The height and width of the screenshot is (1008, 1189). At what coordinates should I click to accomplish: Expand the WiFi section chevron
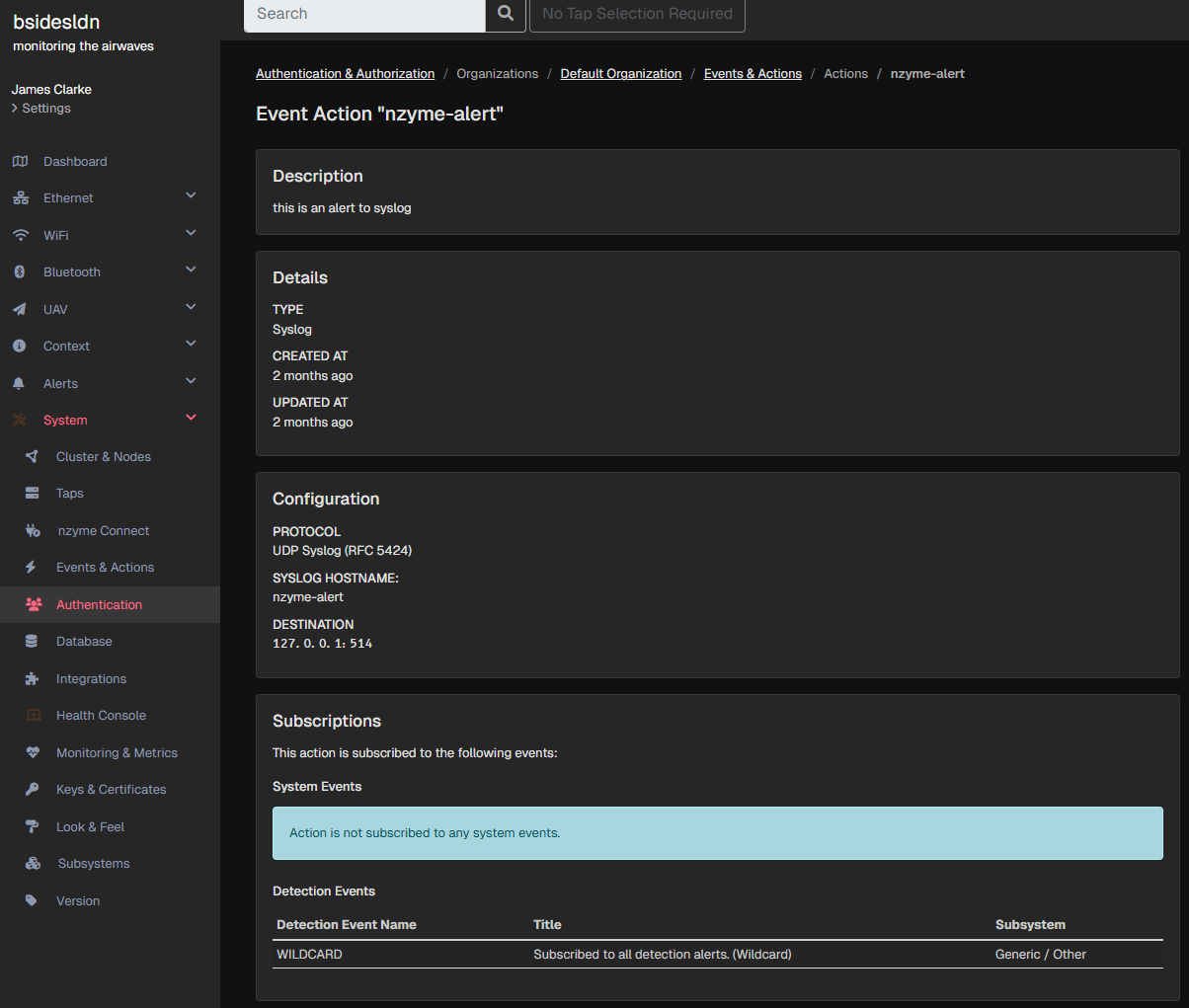(191, 233)
